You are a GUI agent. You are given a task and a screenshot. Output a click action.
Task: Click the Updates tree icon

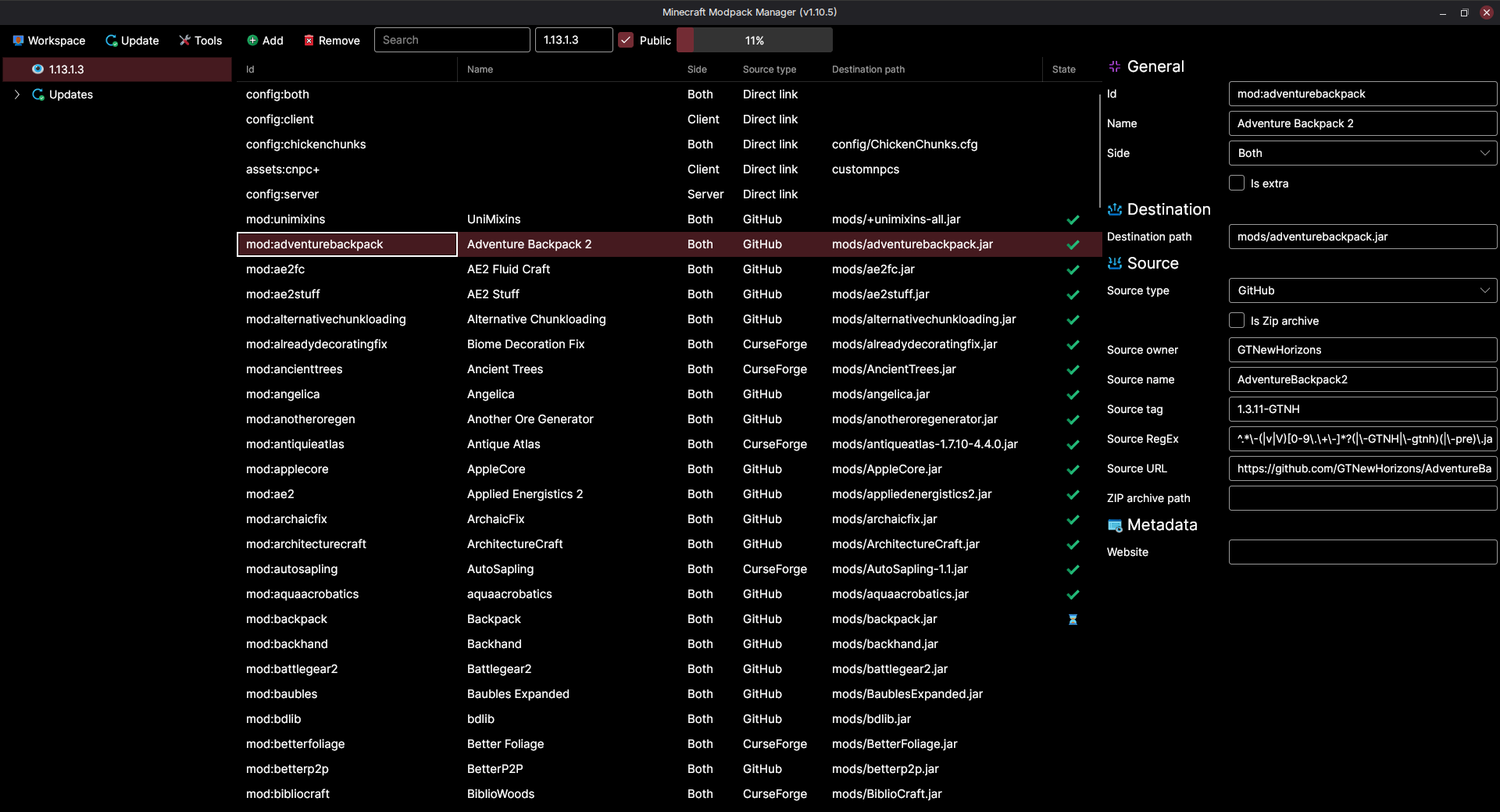37,94
